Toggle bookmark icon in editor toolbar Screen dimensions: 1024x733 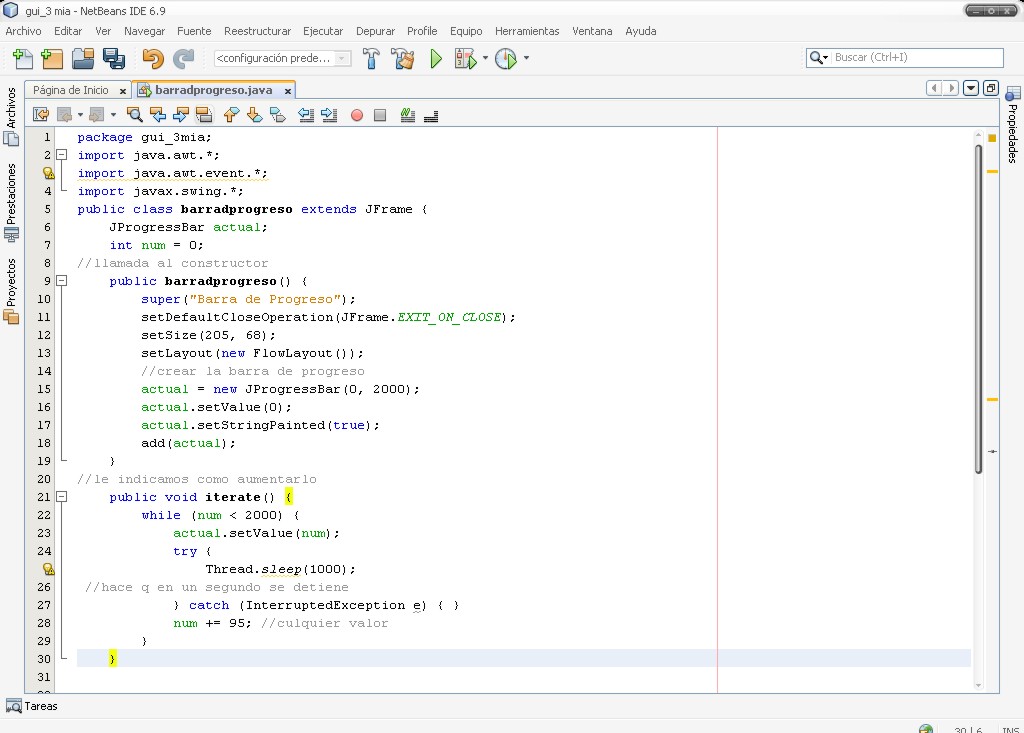click(277, 115)
